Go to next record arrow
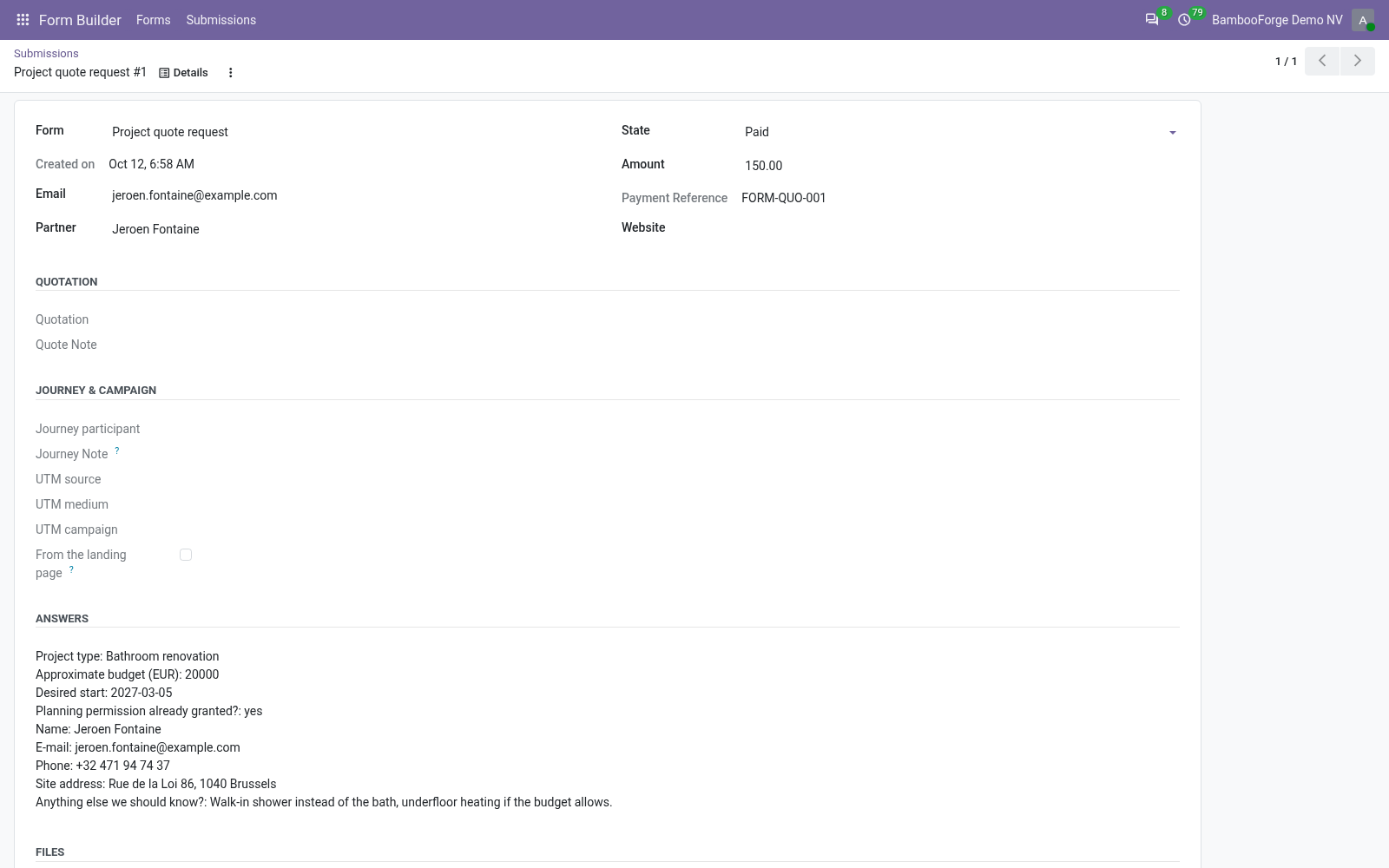Screen dimensions: 1389x868 [x=1358, y=61]
